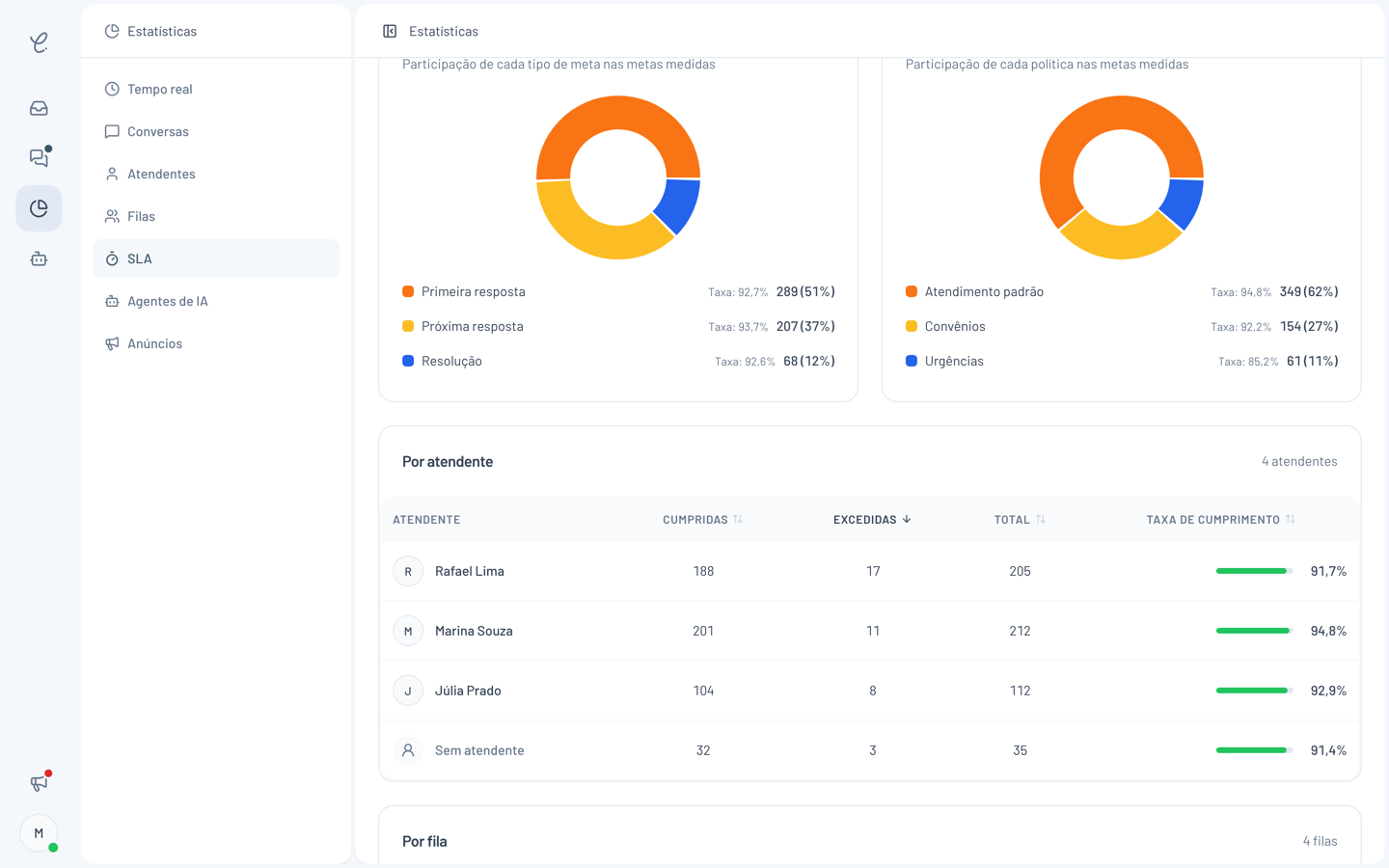This screenshot has width=1389, height=868.
Task: Go to Filas statistics
Action: [x=216, y=216]
